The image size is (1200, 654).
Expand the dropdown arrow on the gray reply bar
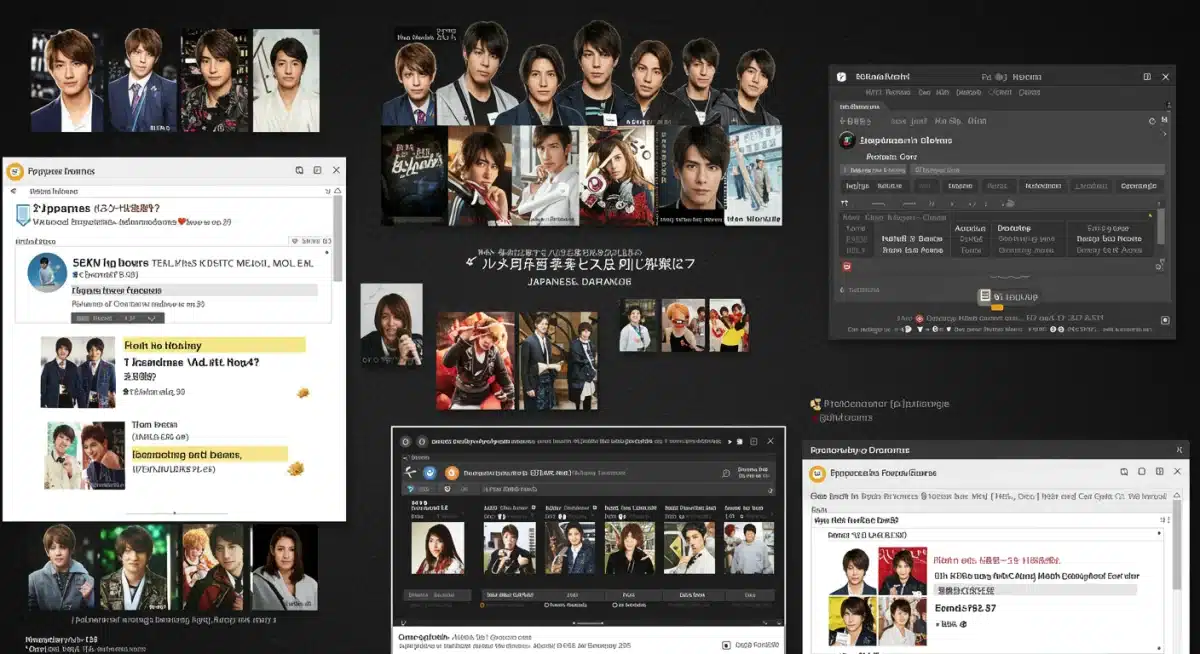click(150, 318)
